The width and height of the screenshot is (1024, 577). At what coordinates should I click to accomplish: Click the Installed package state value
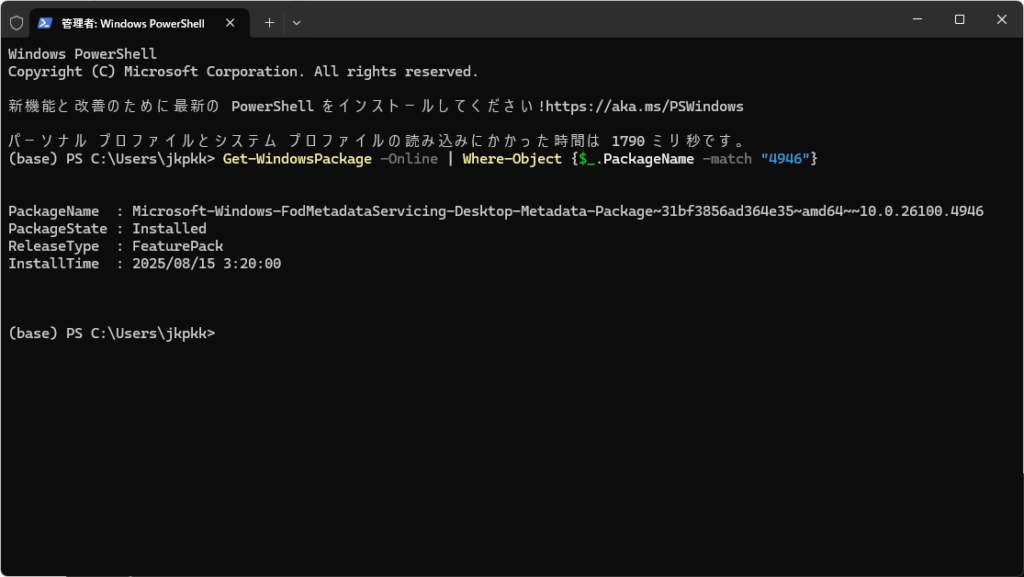coord(169,228)
